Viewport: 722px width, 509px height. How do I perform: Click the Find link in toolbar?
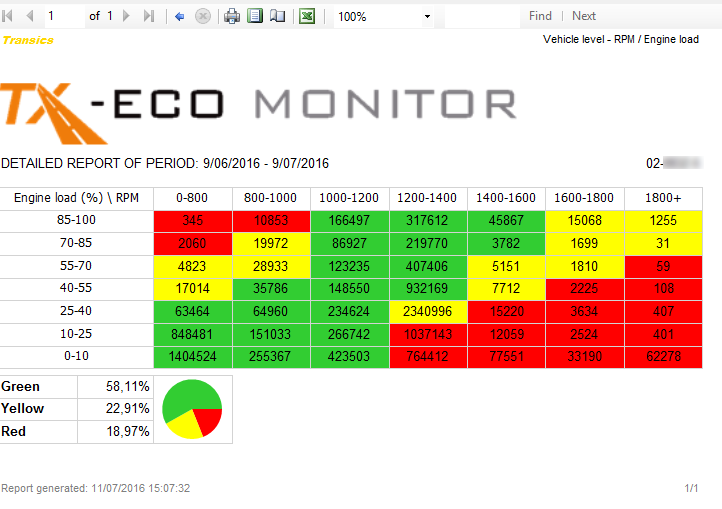coord(540,16)
